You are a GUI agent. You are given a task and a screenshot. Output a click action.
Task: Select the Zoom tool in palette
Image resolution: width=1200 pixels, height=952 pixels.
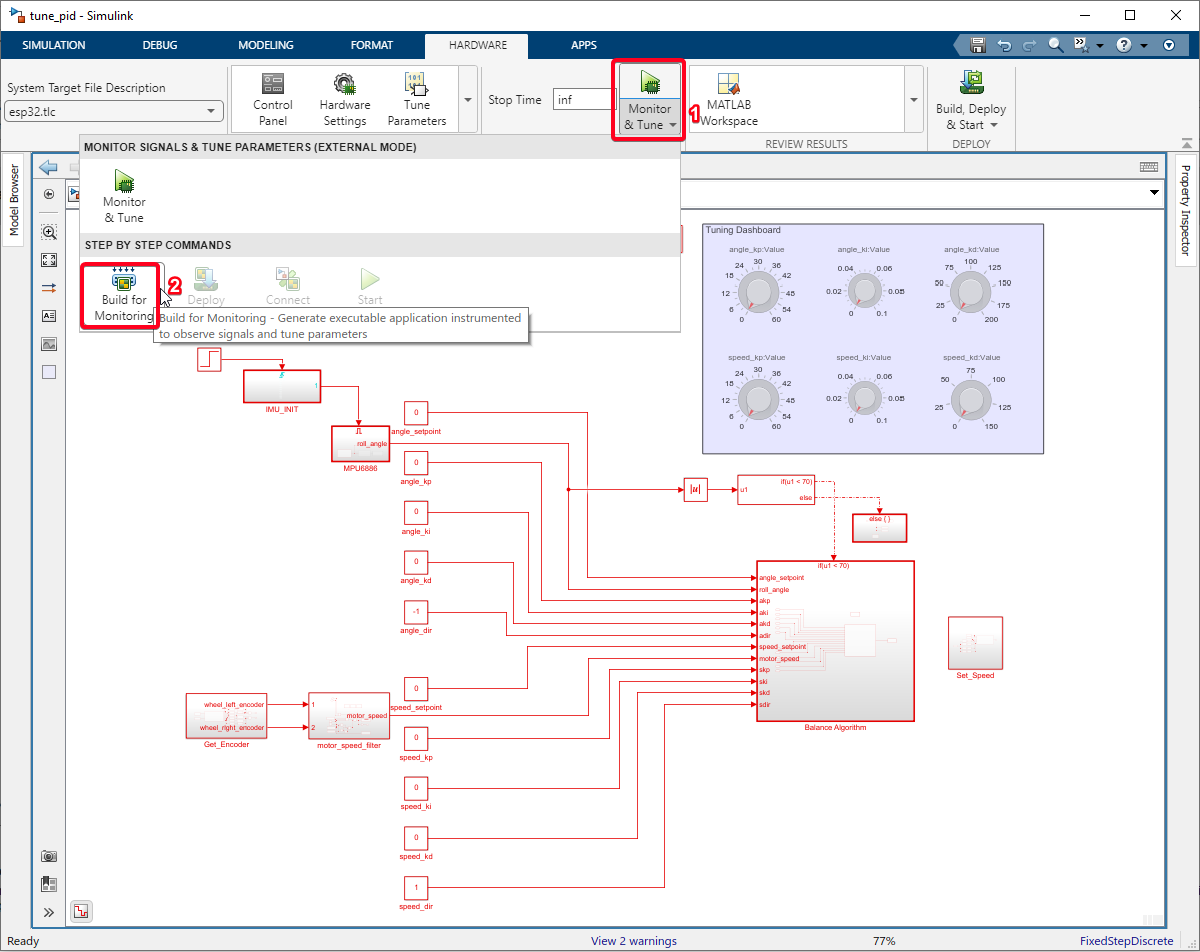(x=49, y=232)
